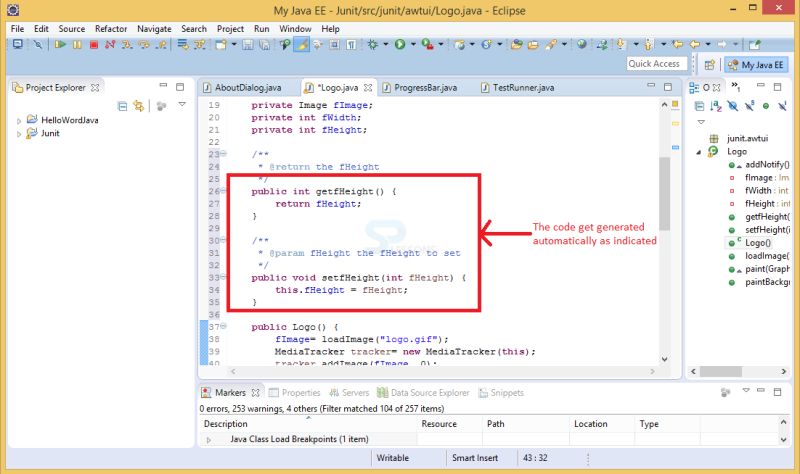Viewport: 800px width, 474px height.
Task: Click Collapse All in Project Explorer
Action: click(122, 106)
